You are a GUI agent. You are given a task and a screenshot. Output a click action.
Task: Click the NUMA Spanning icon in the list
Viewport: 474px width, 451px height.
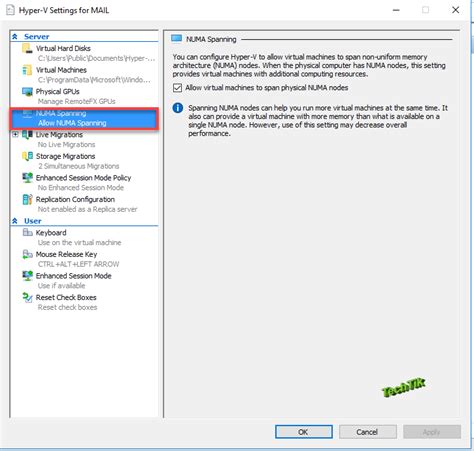click(27, 113)
